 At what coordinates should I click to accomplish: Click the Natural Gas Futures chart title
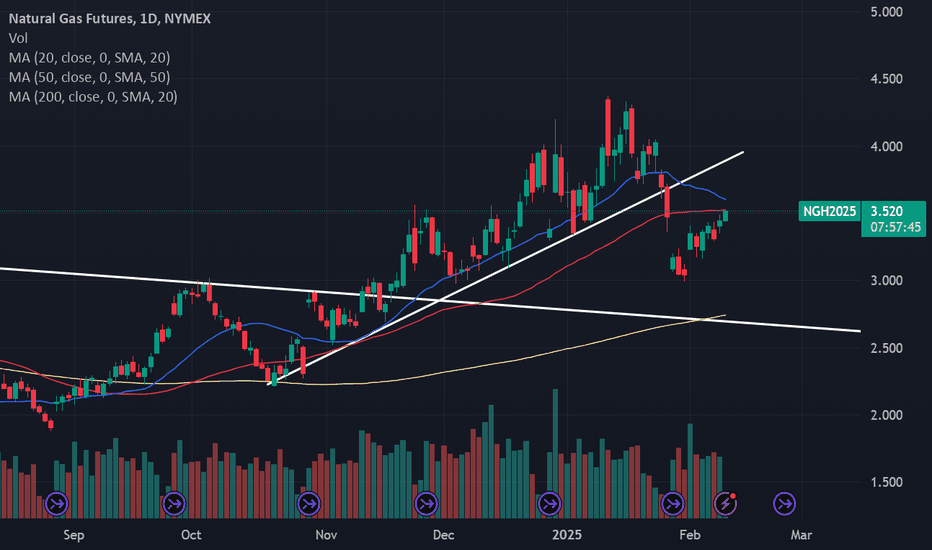pyautogui.click(x=109, y=18)
